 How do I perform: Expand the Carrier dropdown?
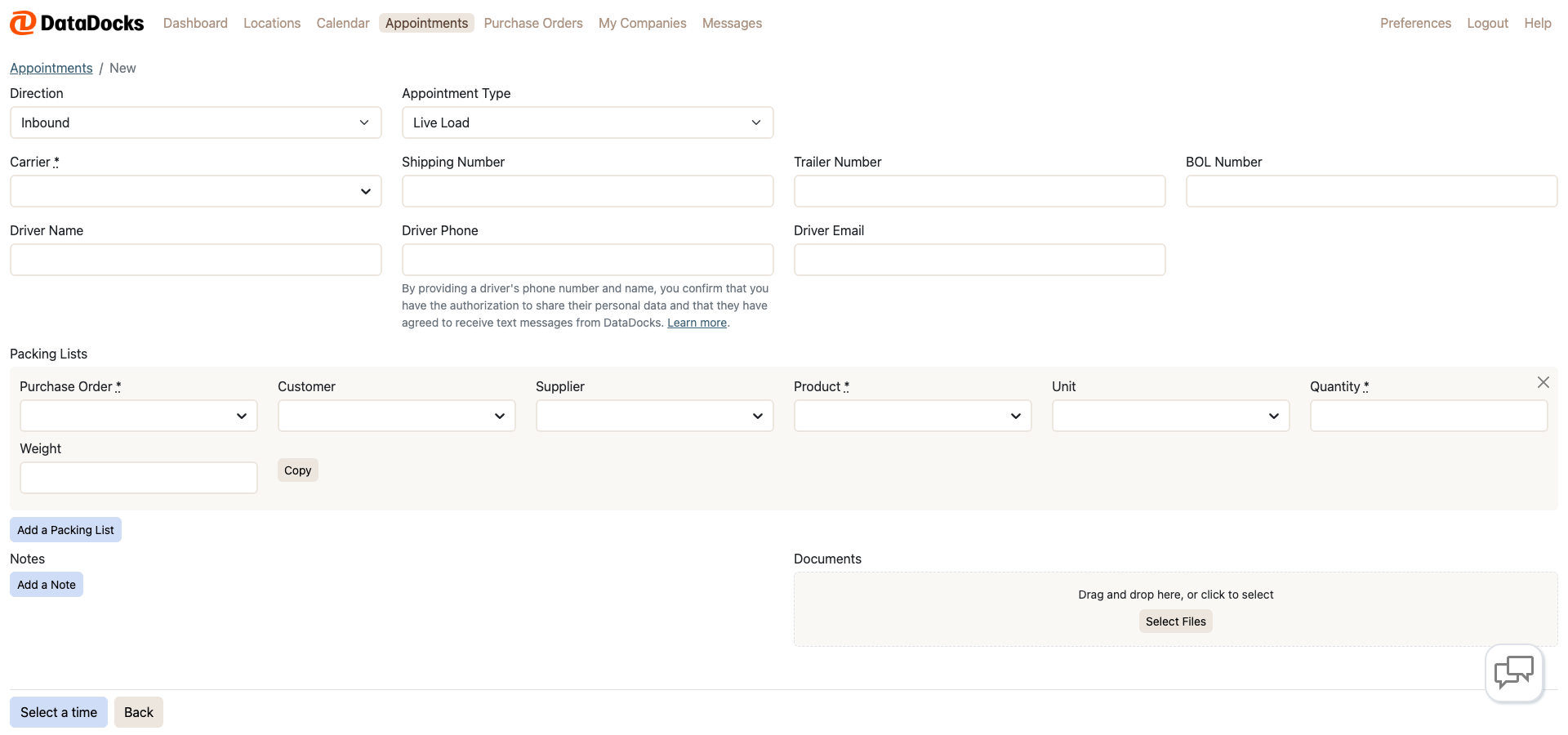[196, 191]
